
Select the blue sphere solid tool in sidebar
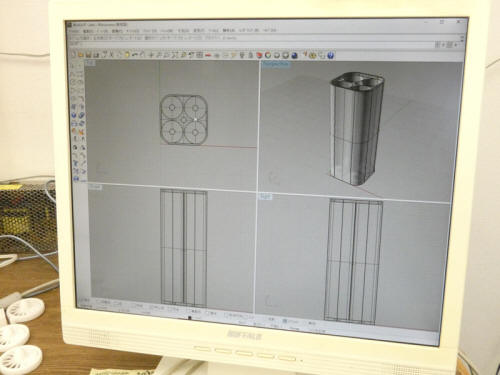[x=74, y=115]
